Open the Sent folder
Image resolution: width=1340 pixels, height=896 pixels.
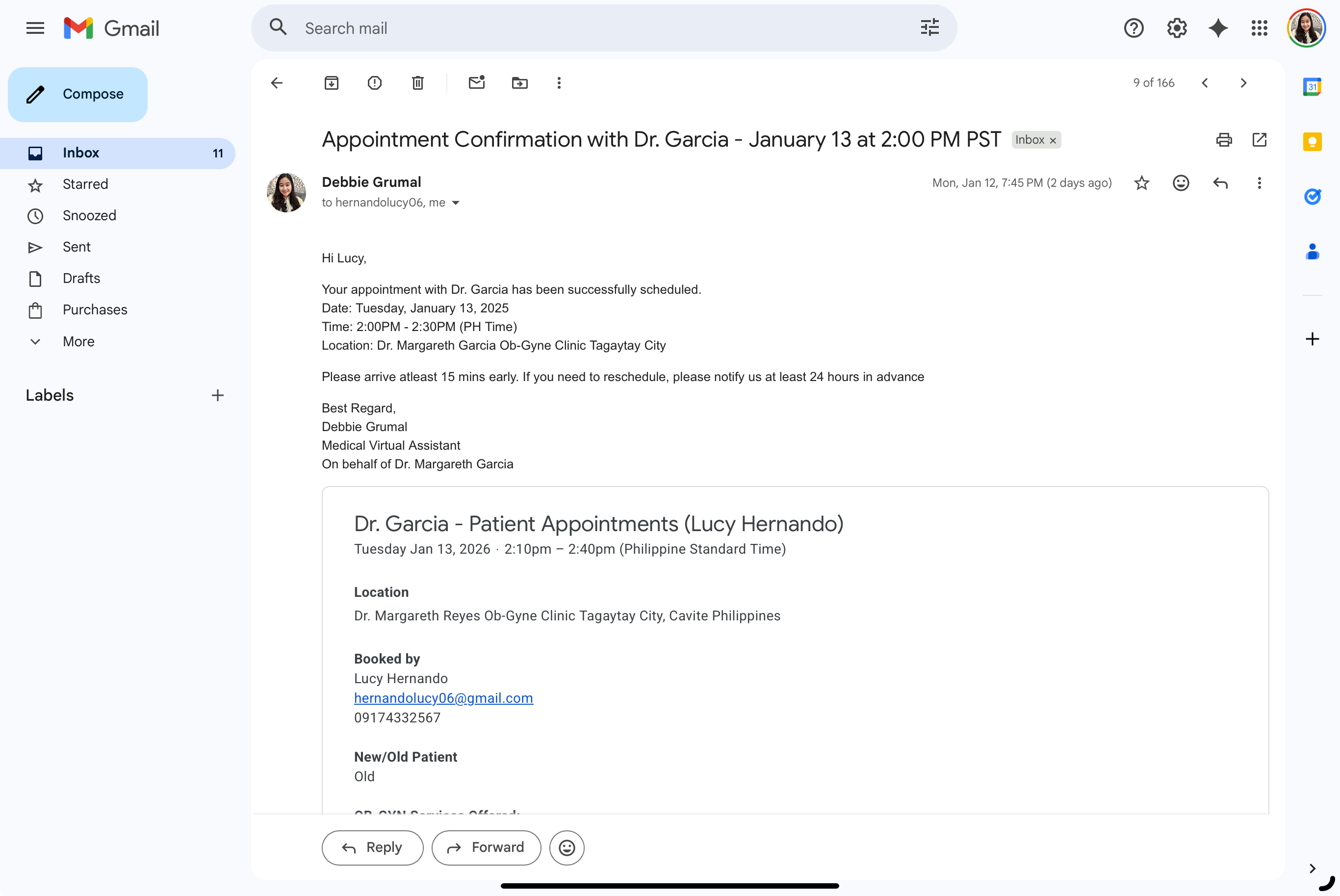pos(77,247)
